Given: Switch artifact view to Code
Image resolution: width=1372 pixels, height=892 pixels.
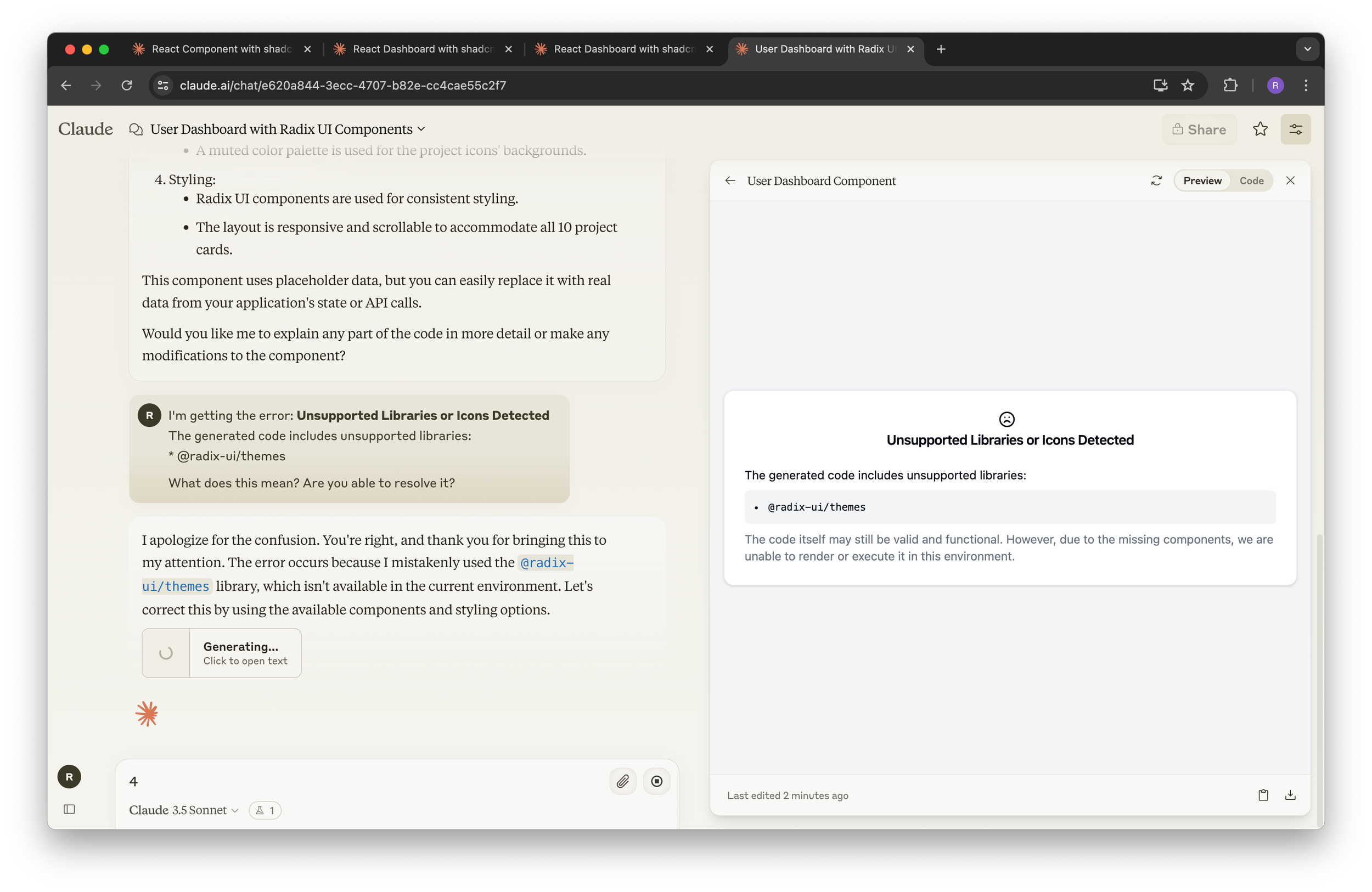Looking at the screenshot, I should tap(1251, 180).
